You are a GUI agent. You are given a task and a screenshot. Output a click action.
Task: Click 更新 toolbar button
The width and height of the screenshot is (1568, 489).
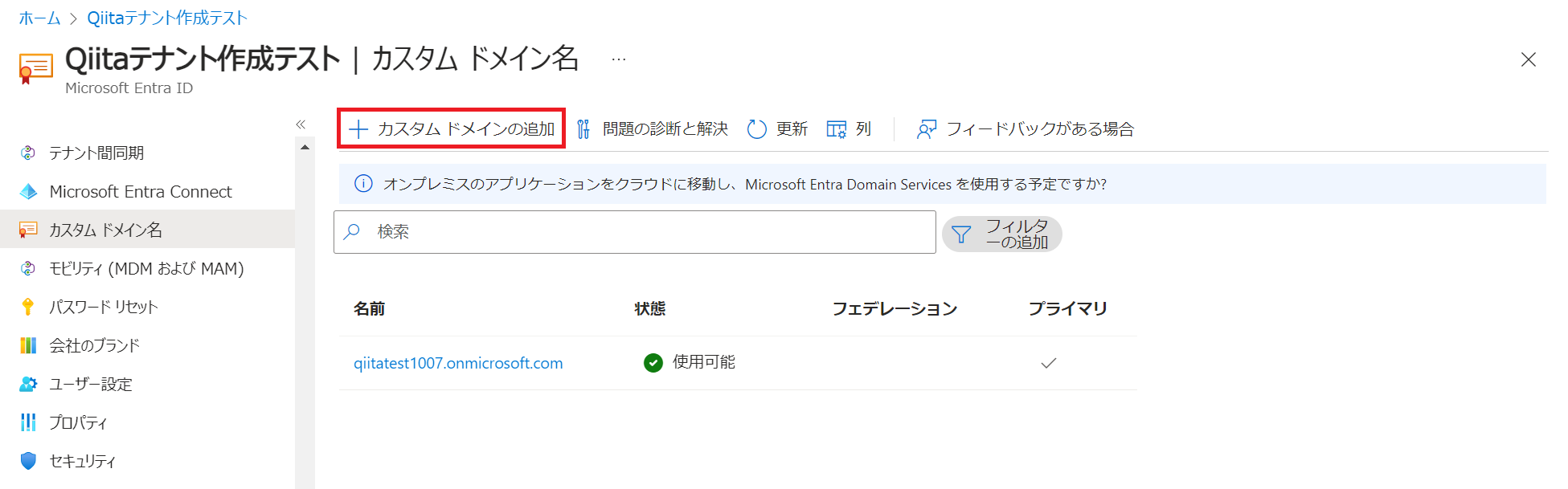(777, 129)
